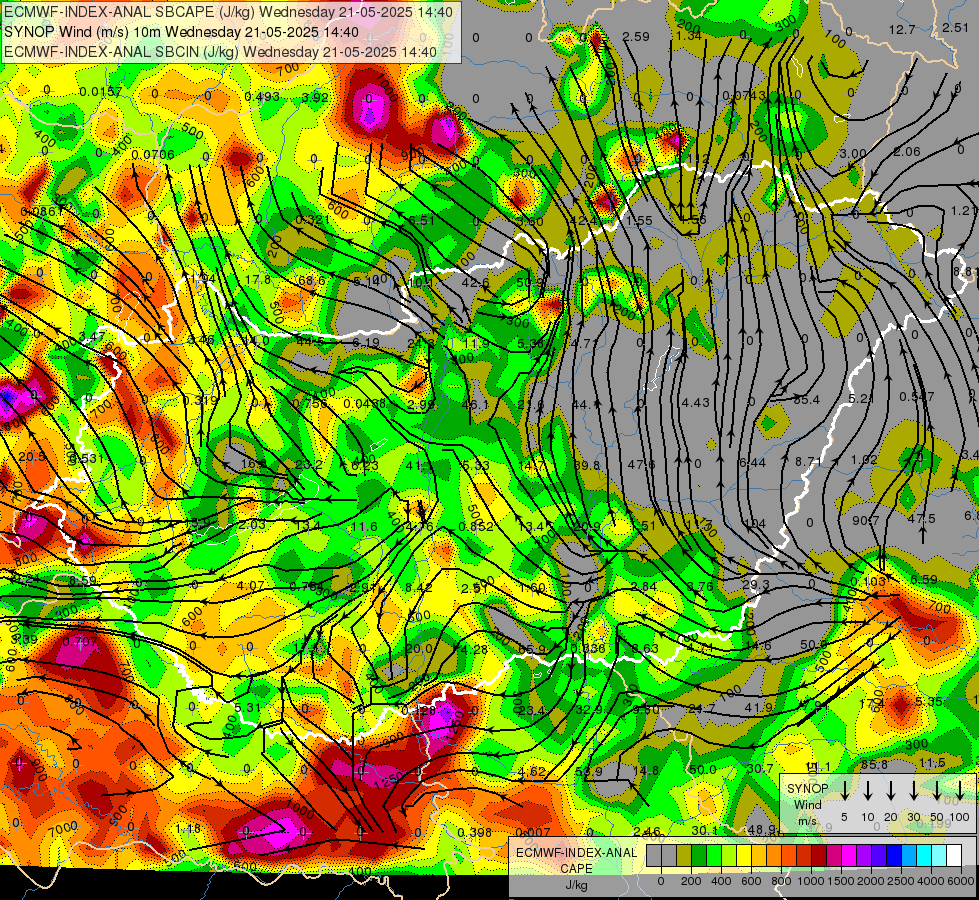This screenshot has width=979, height=900.
Task: Click the 1.18 value at lower left
Action: [188, 828]
